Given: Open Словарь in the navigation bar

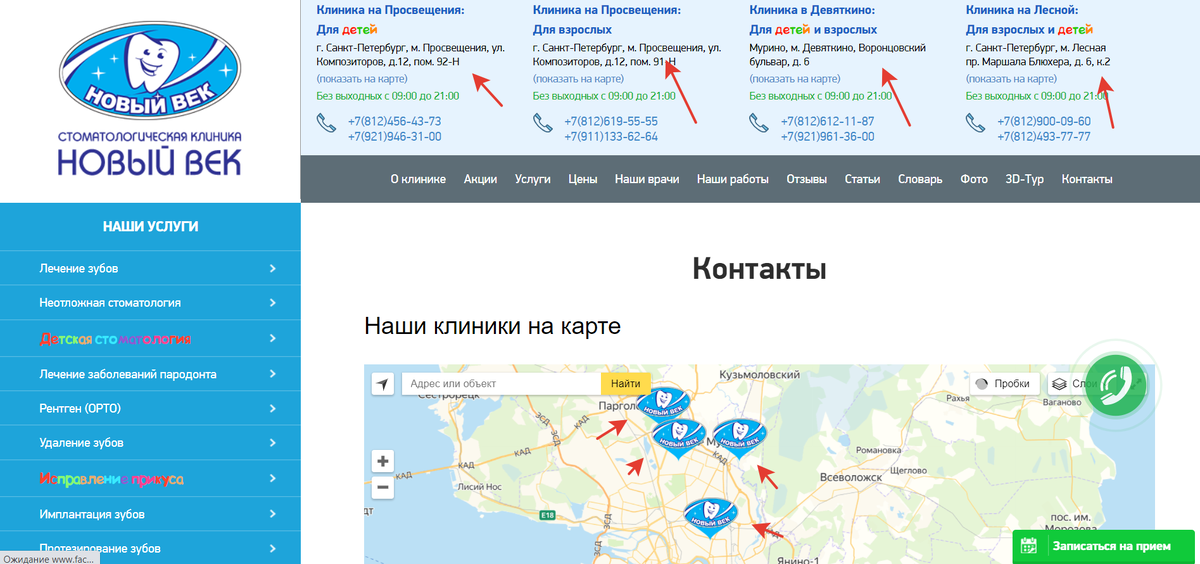Looking at the screenshot, I should [x=920, y=179].
